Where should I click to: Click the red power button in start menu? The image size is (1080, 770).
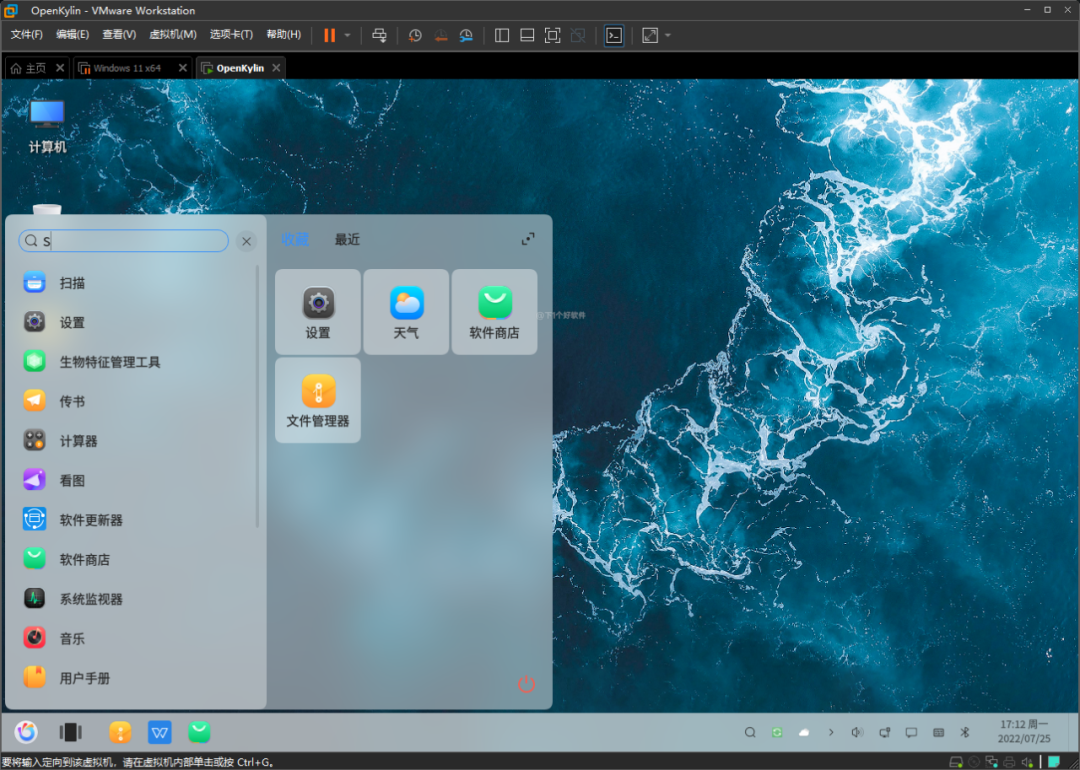coord(526,684)
